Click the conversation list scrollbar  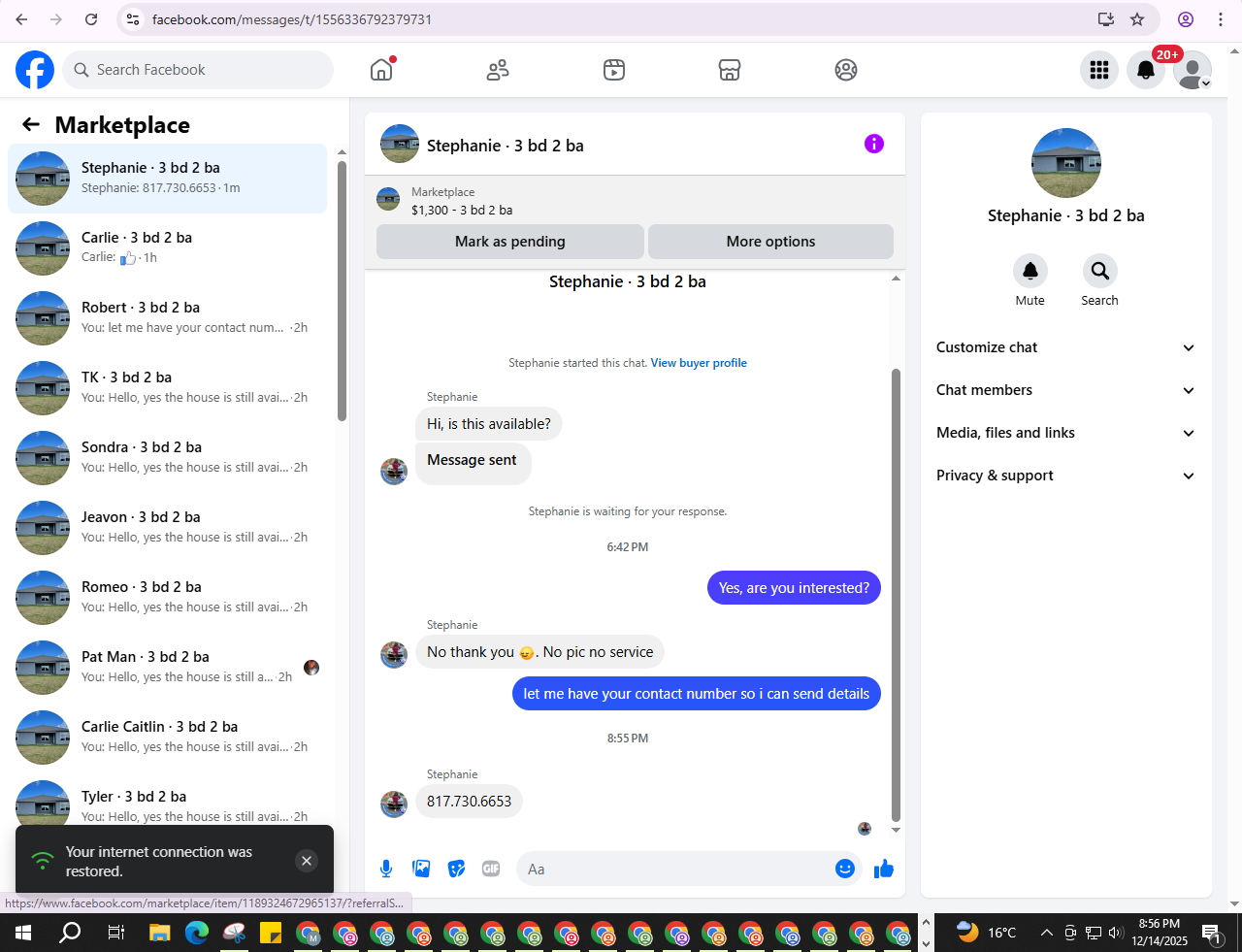[x=342, y=291]
